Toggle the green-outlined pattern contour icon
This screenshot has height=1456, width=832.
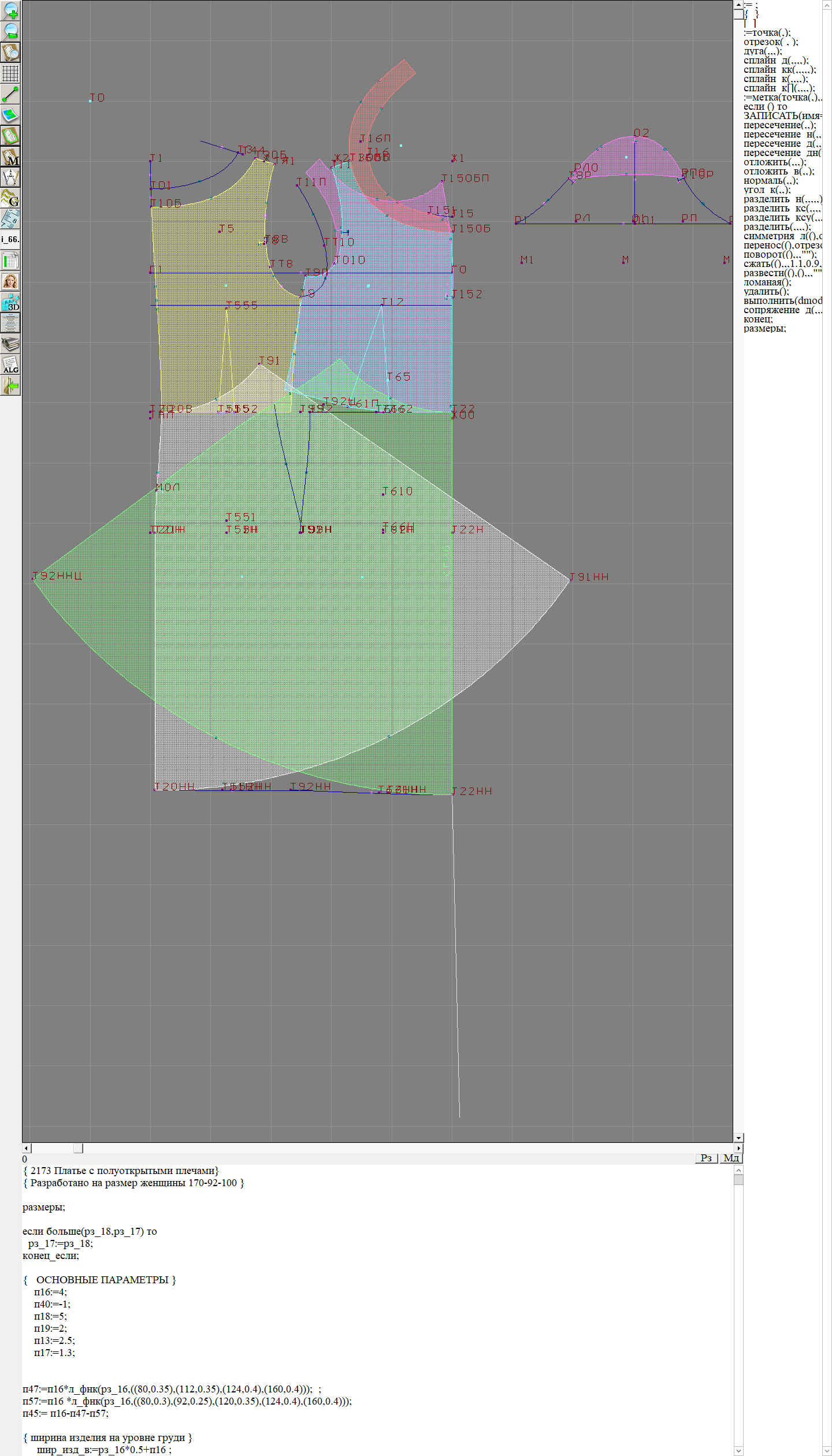point(10,136)
